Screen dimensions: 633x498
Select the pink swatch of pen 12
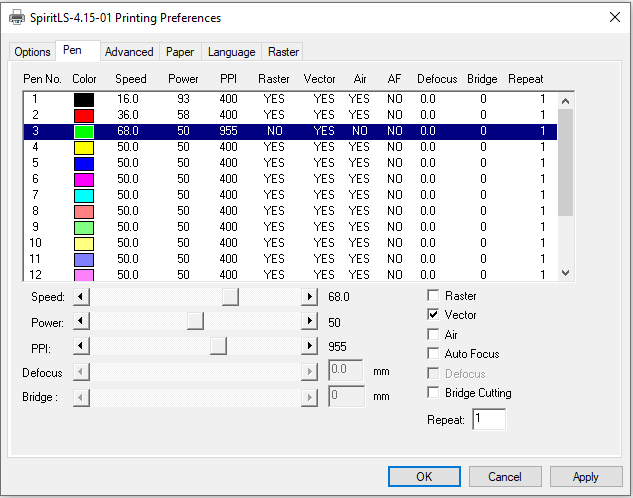(84, 275)
